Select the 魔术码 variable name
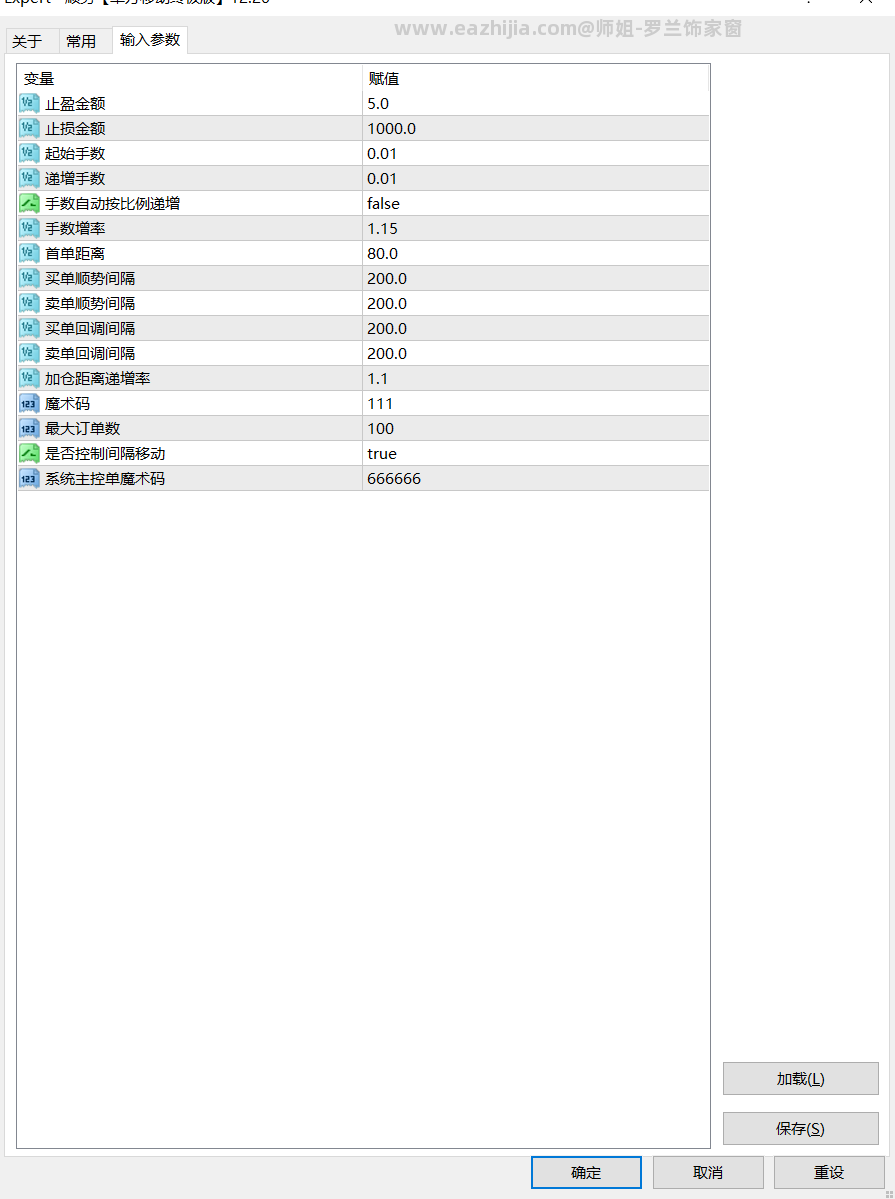This screenshot has width=895, height=1199. 67,403
